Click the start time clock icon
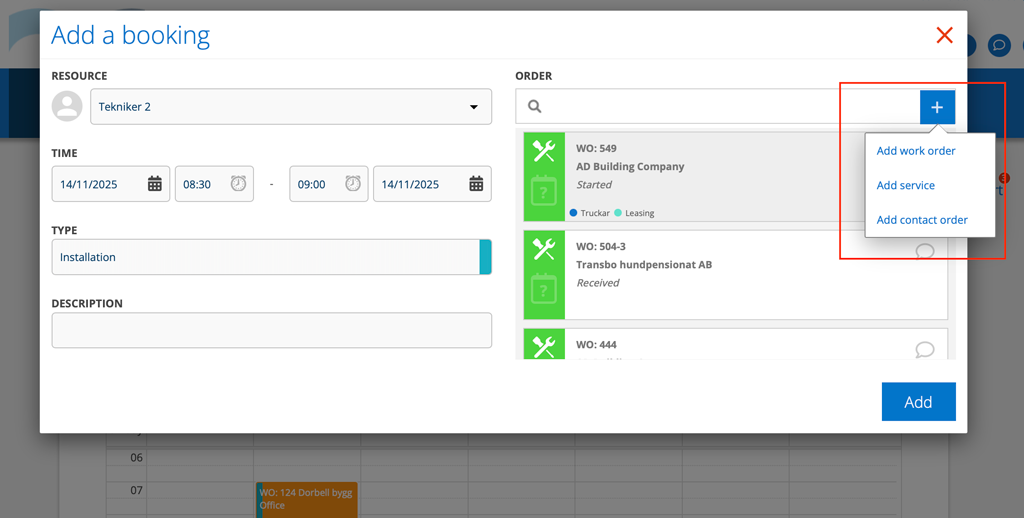 (238, 184)
